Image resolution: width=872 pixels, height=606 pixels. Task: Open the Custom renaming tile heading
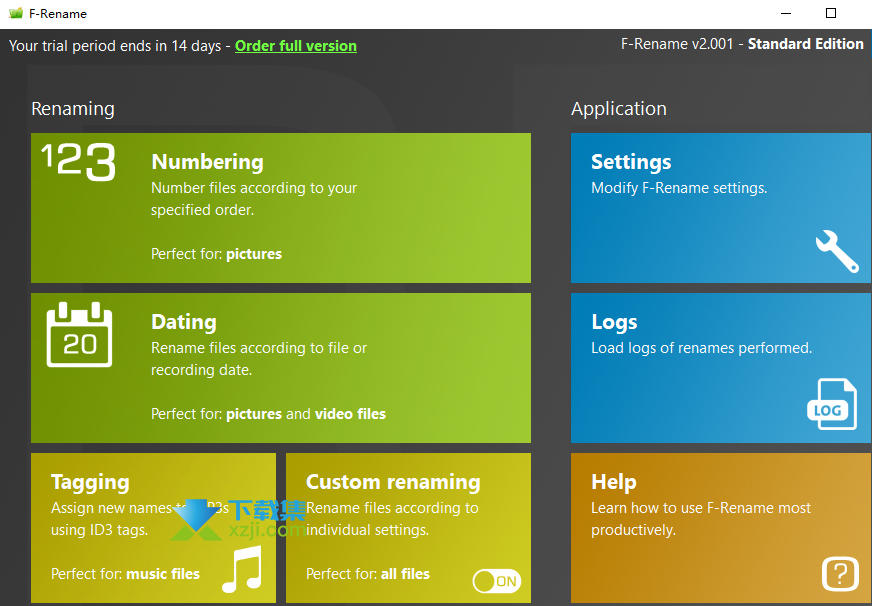393,482
